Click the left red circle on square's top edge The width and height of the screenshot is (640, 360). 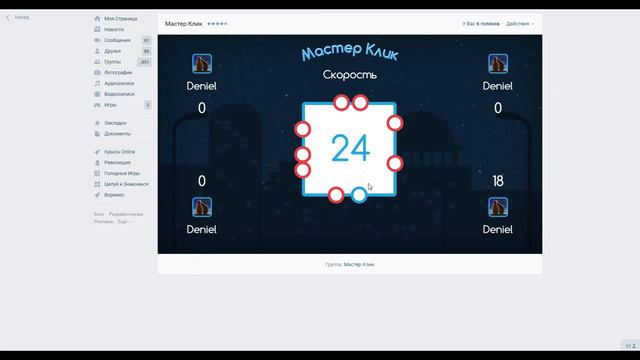[x=341, y=103]
